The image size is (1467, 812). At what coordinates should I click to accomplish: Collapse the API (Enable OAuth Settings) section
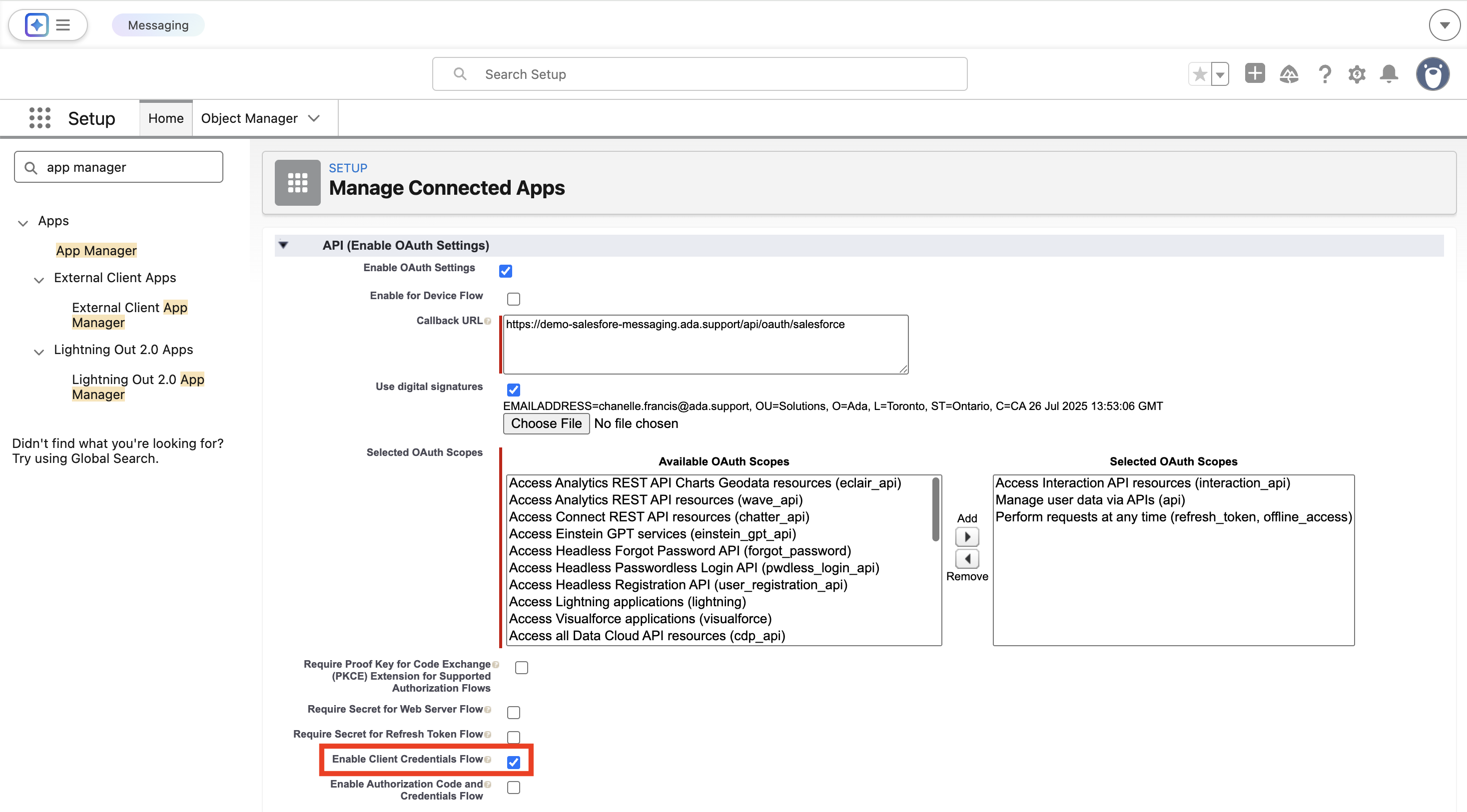tap(284, 245)
